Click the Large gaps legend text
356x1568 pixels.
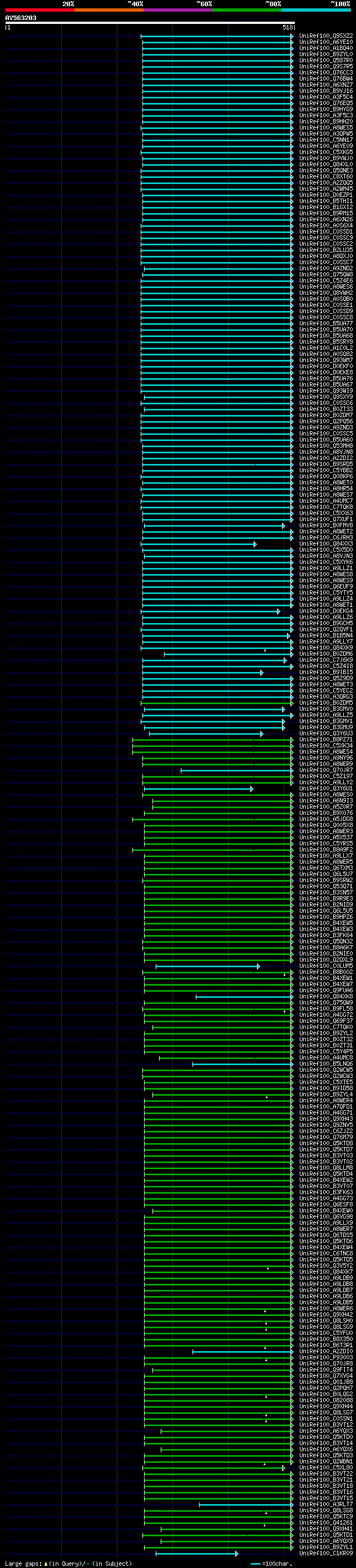pos(24,1564)
